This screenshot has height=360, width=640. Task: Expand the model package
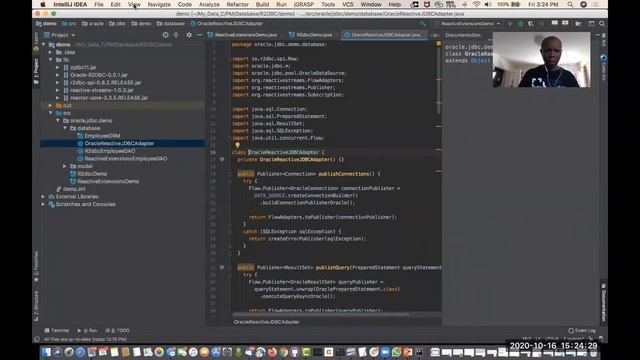(x=64, y=166)
